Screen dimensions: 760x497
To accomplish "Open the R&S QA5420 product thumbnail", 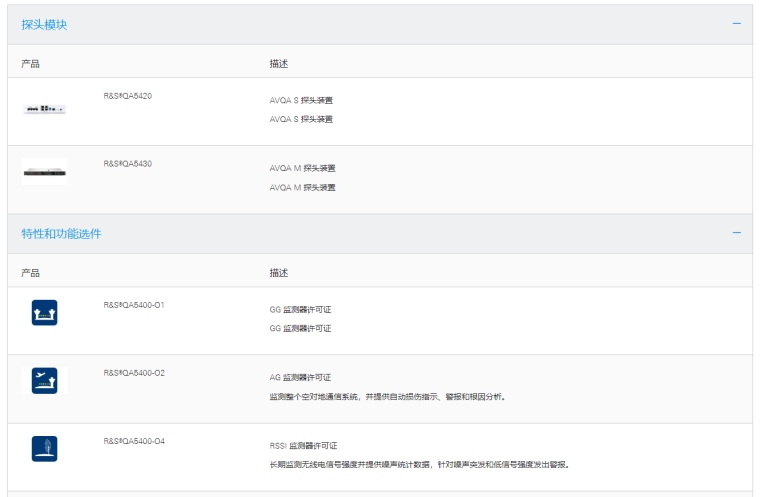I will (x=44, y=108).
